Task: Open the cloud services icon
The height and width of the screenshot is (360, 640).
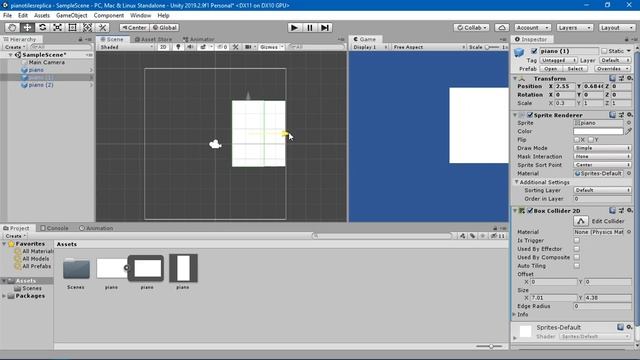Action: (x=502, y=27)
